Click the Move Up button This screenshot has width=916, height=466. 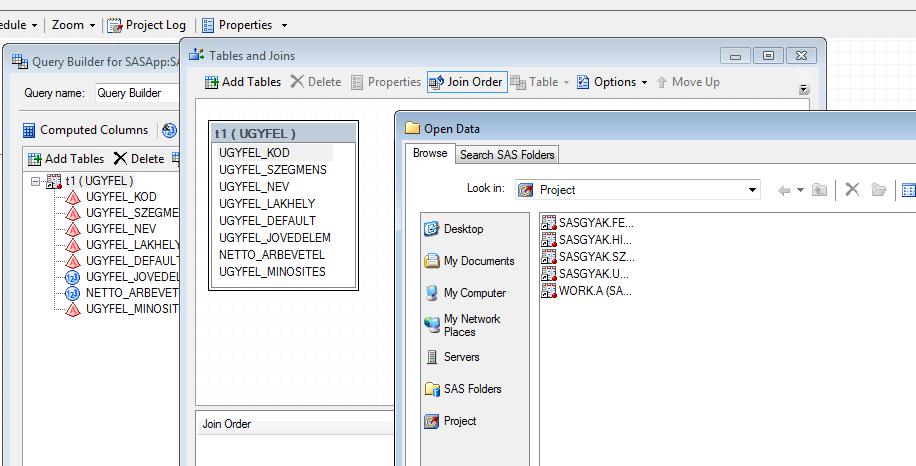(x=688, y=82)
